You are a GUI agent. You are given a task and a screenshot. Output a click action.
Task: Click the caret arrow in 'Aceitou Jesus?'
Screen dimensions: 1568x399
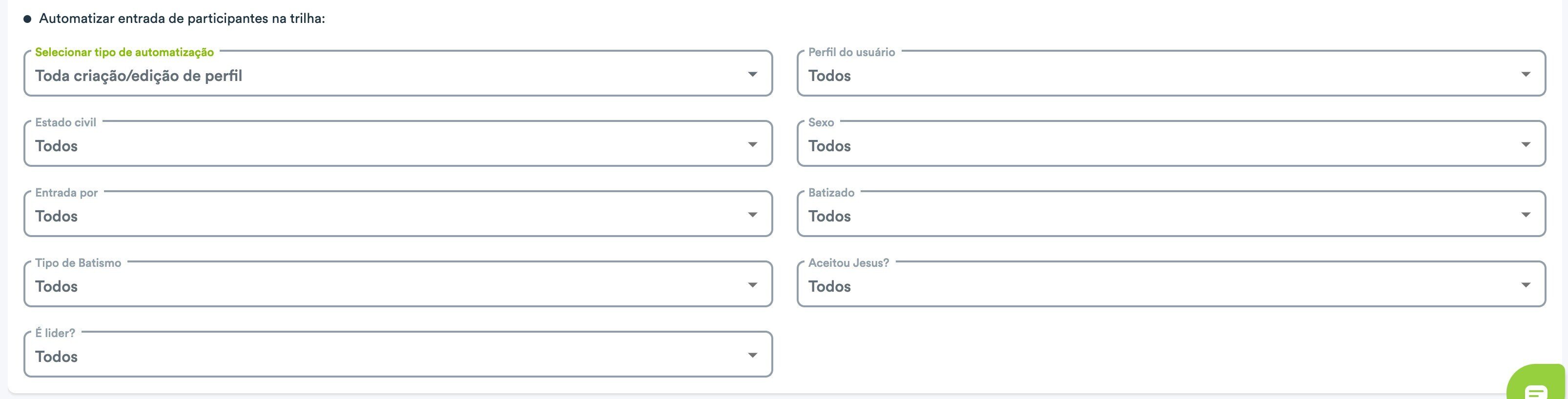point(1526,285)
